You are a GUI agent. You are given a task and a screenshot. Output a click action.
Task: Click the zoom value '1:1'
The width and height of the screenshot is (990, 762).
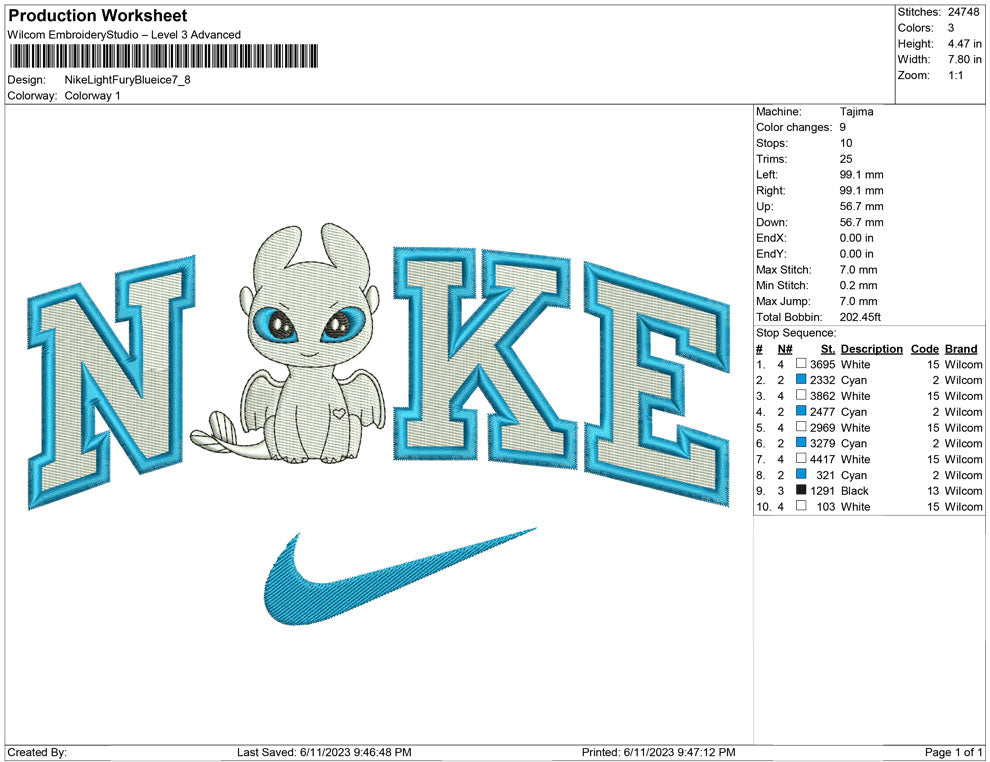point(956,75)
